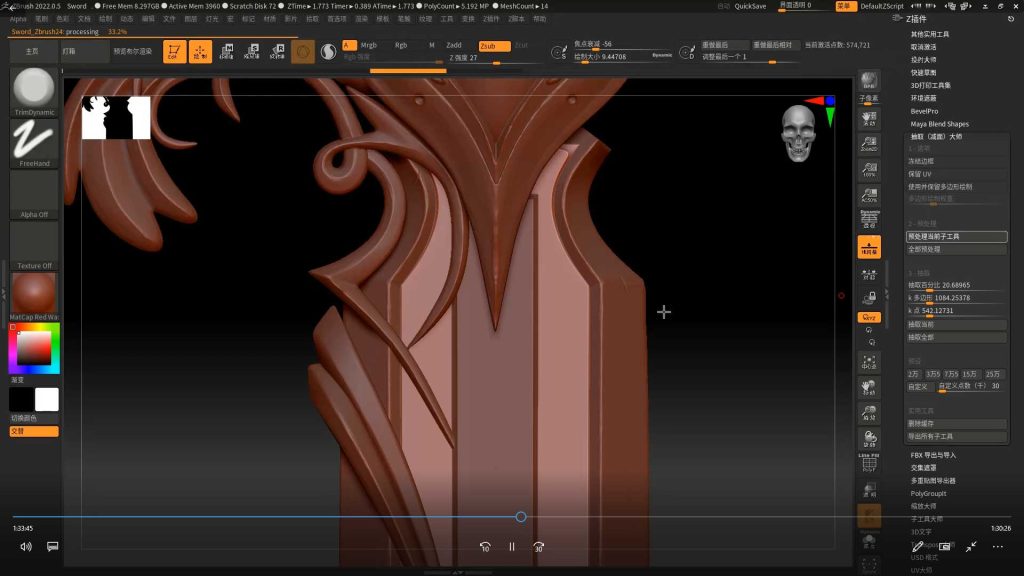Click the Line Fill PolyF icon

(869, 463)
